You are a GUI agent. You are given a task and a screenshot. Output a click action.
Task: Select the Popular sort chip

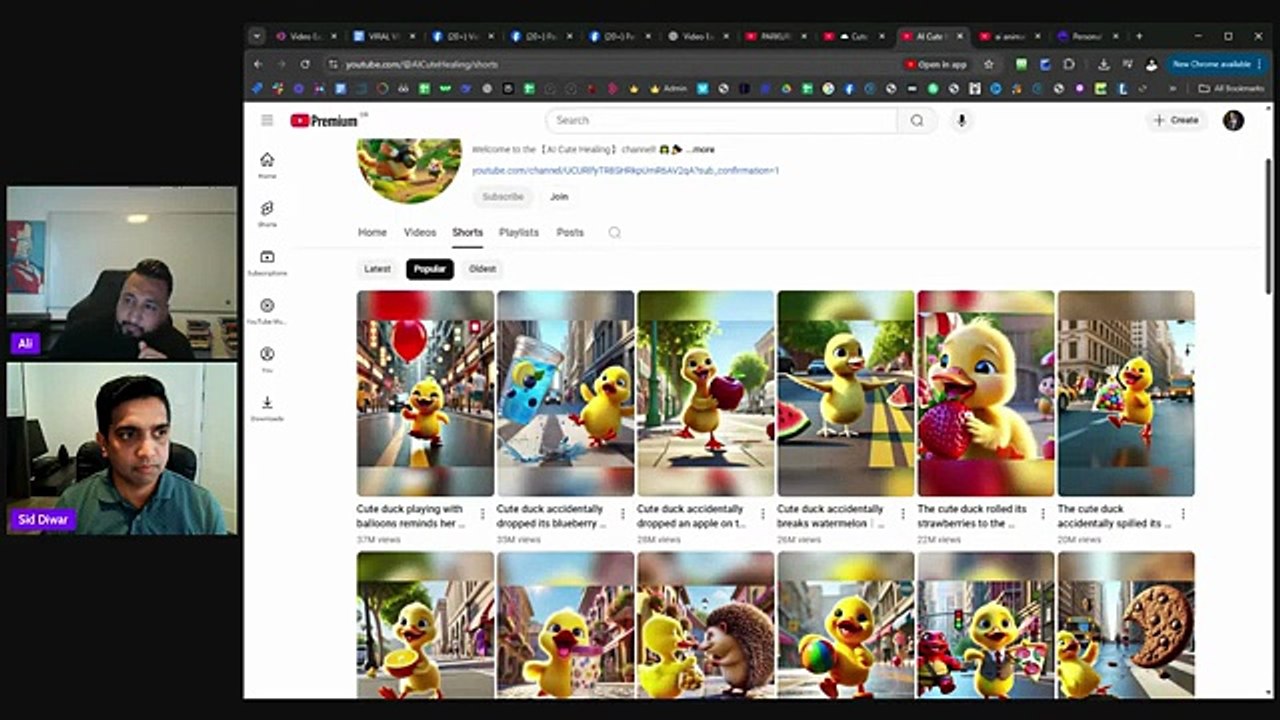click(x=430, y=269)
